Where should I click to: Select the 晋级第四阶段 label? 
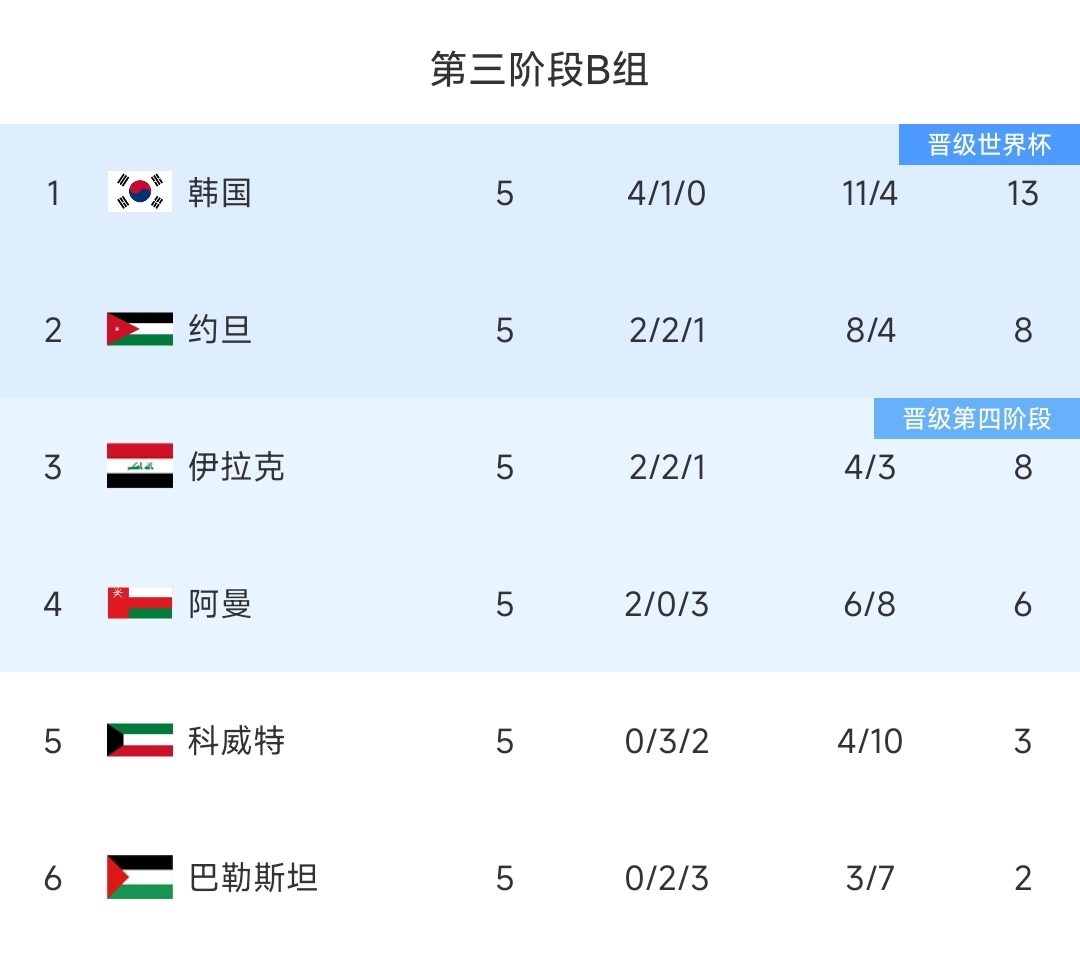[x=977, y=418]
